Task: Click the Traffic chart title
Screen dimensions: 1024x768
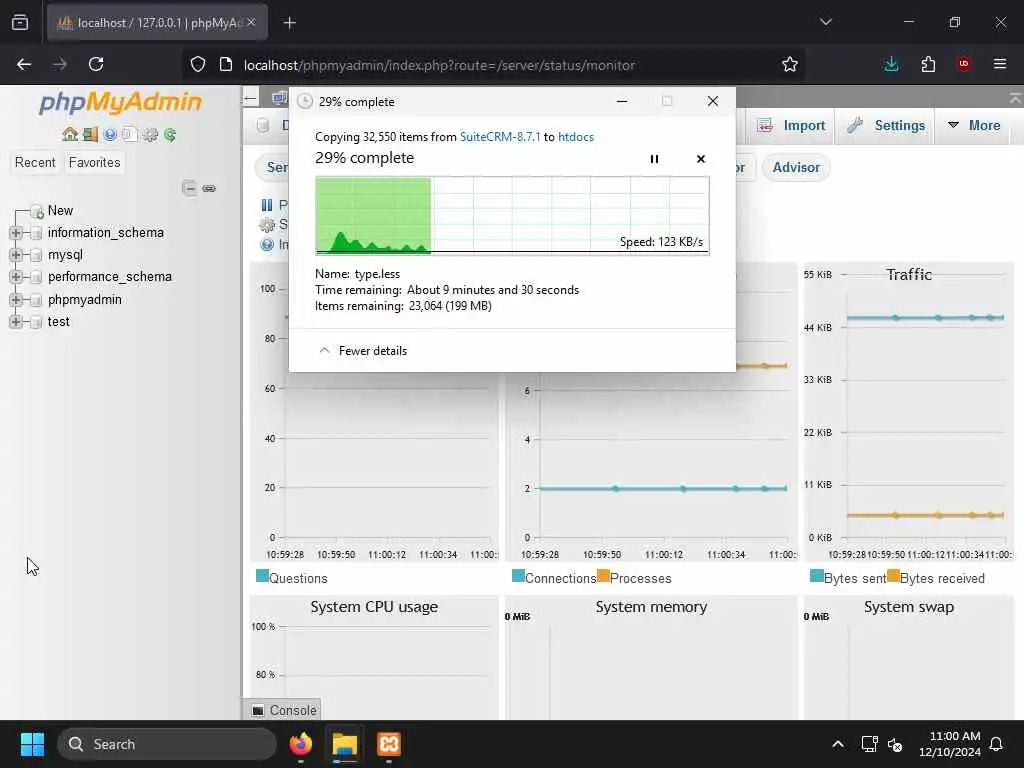Action: tap(909, 274)
